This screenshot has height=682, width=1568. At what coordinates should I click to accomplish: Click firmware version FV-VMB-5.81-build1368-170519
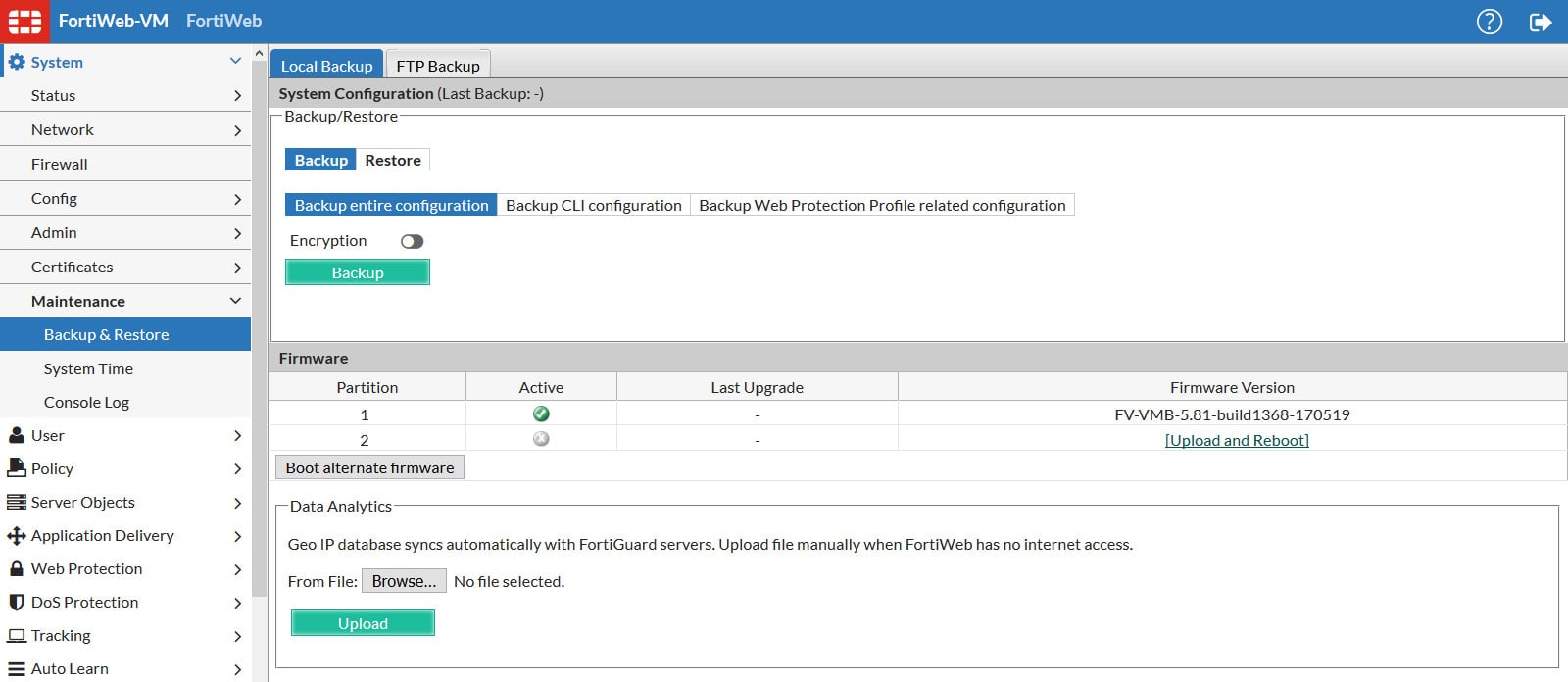(1232, 414)
